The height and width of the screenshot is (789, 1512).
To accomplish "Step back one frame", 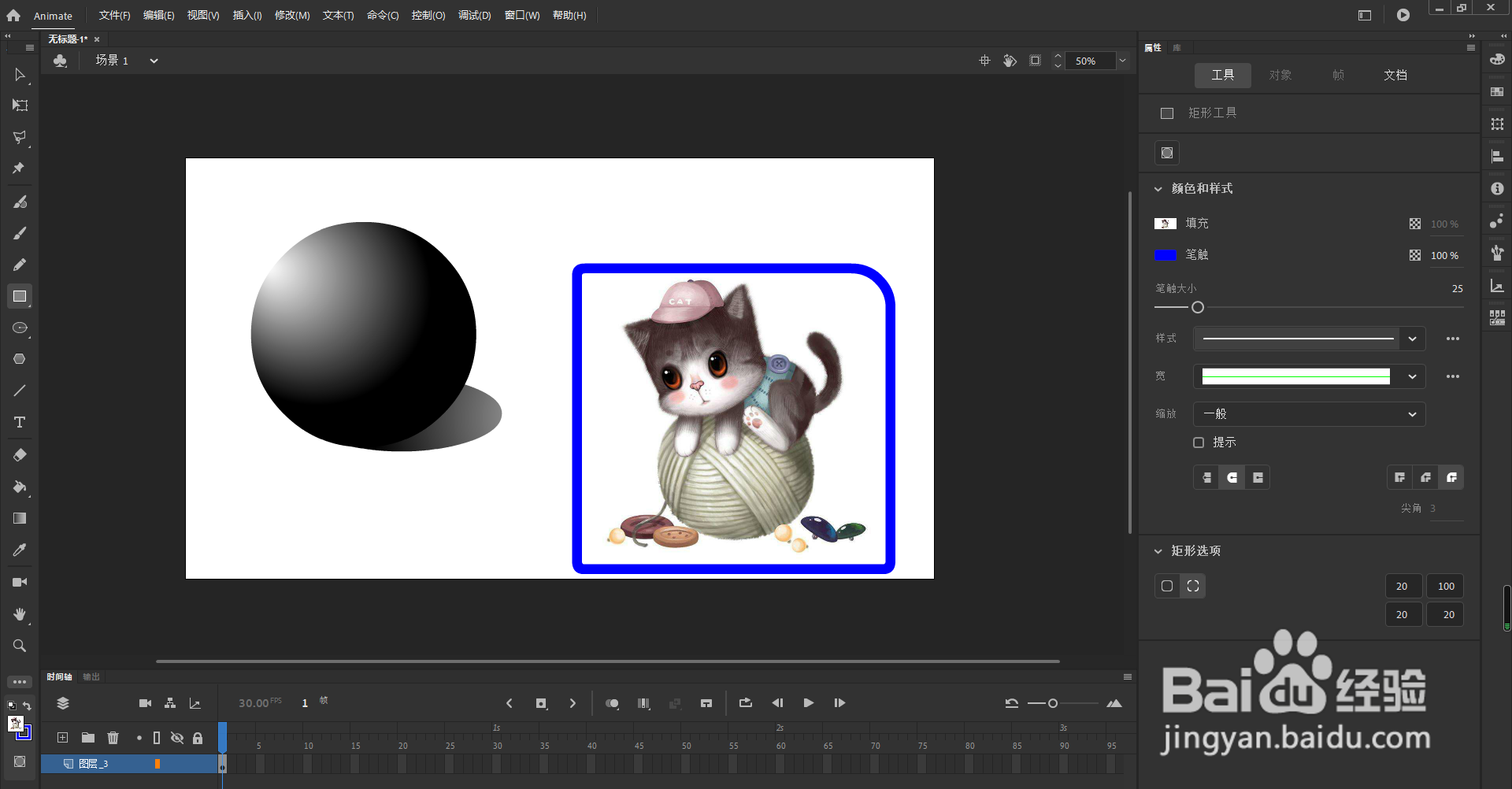I will (777, 703).
